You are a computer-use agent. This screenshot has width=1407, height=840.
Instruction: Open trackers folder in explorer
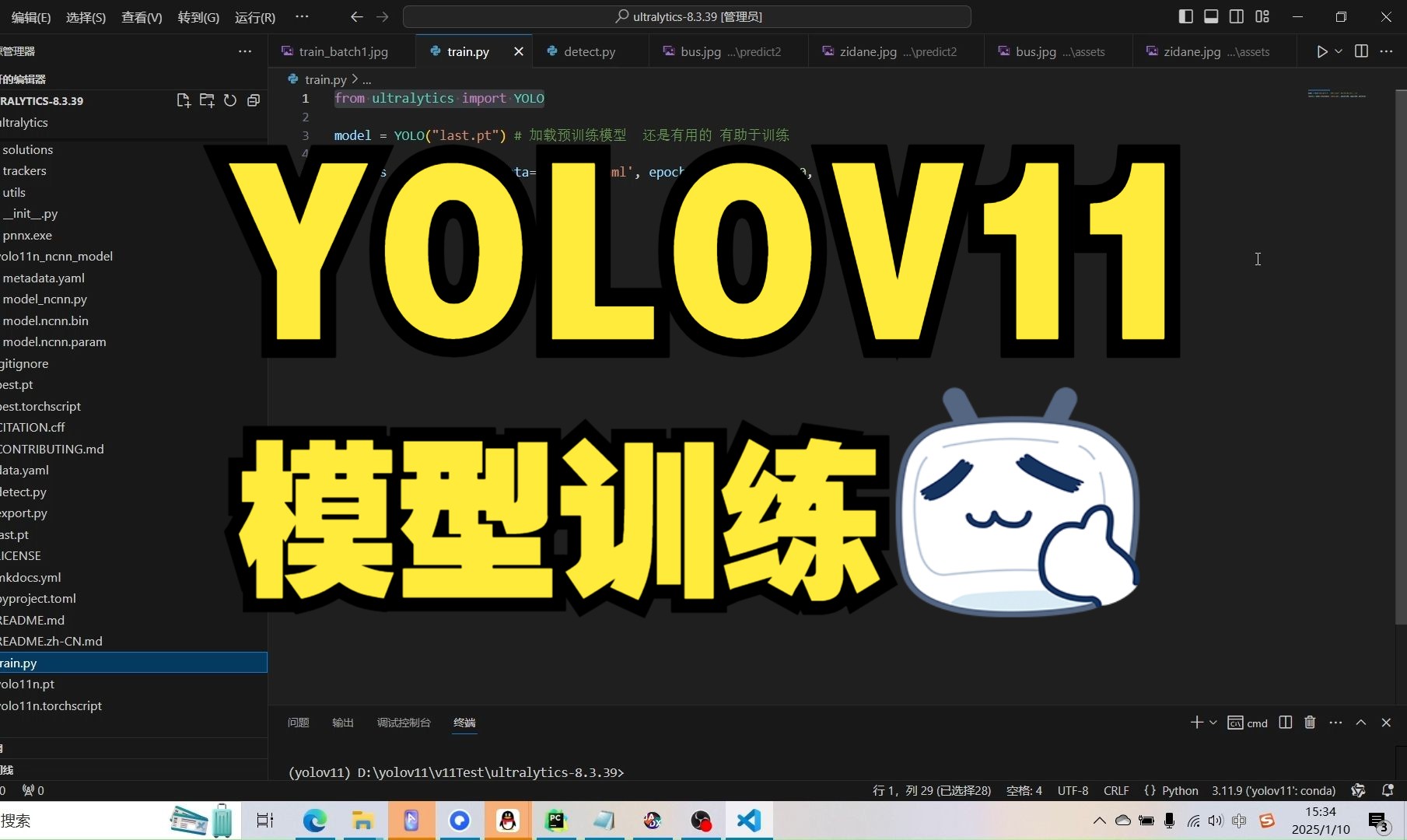point(134,170)
